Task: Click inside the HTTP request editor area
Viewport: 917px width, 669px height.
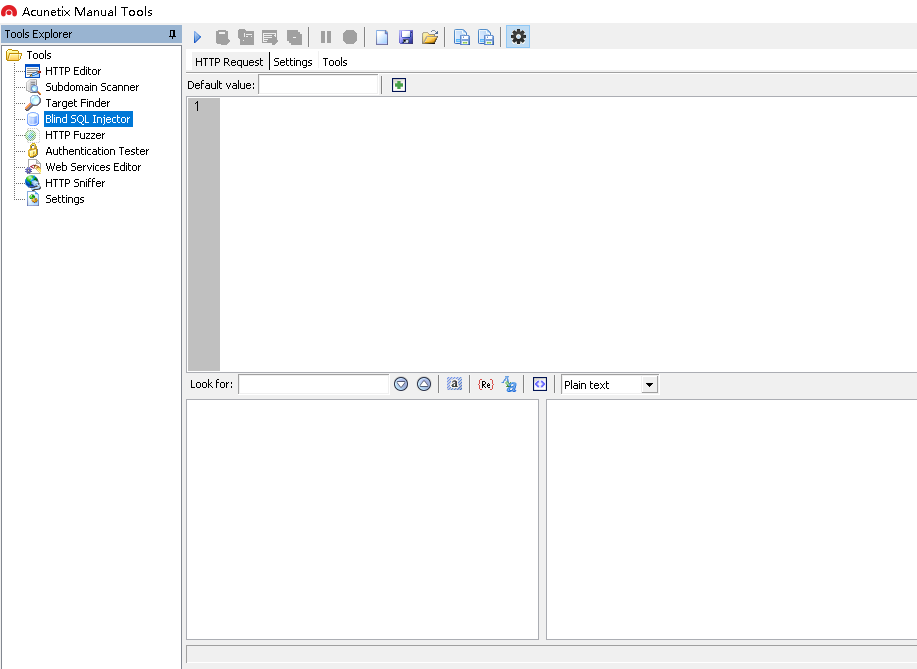Action: click(568, 234)
